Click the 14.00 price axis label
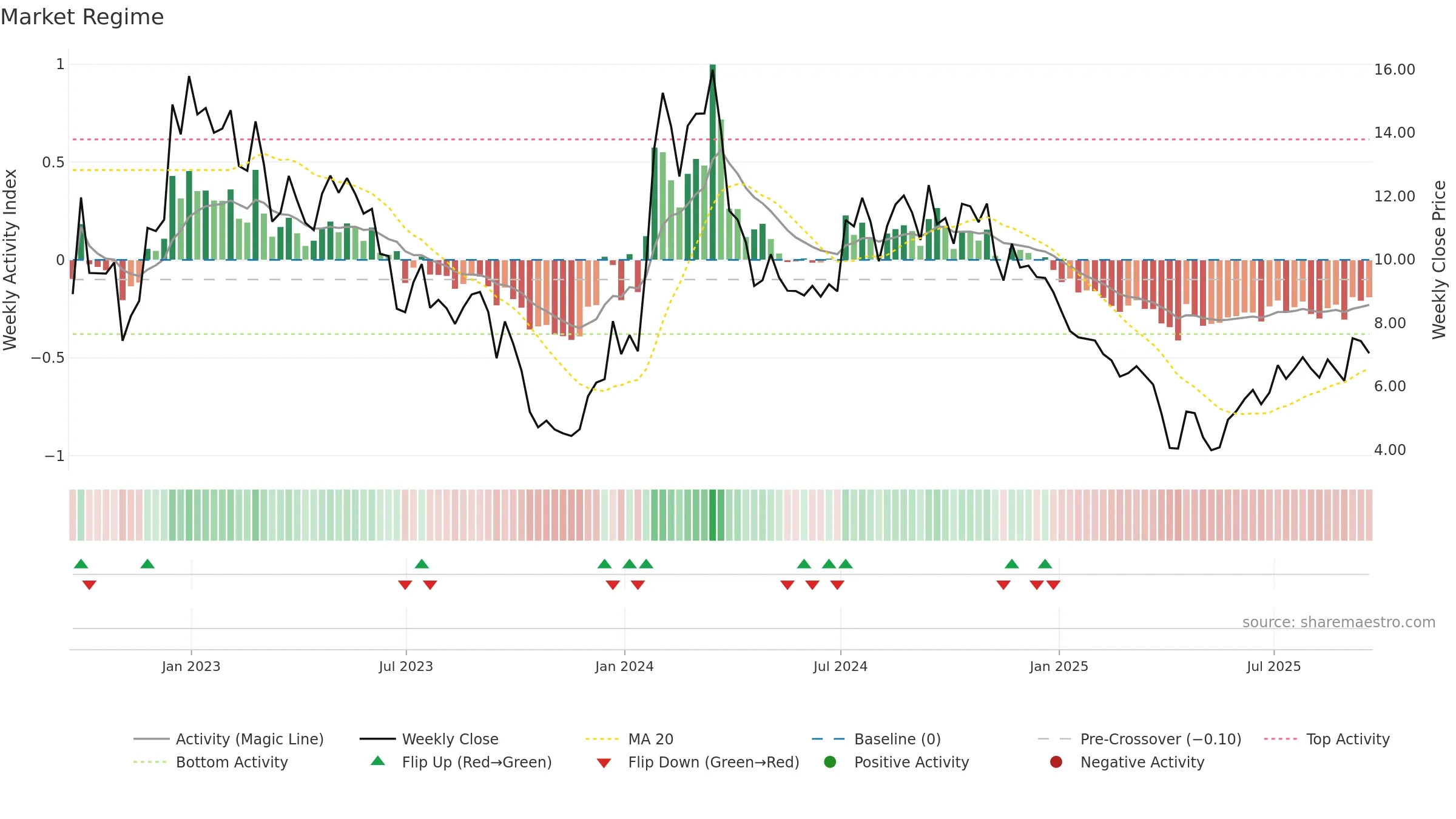This screenshot has width=1456, height=819. point(1394,133)
